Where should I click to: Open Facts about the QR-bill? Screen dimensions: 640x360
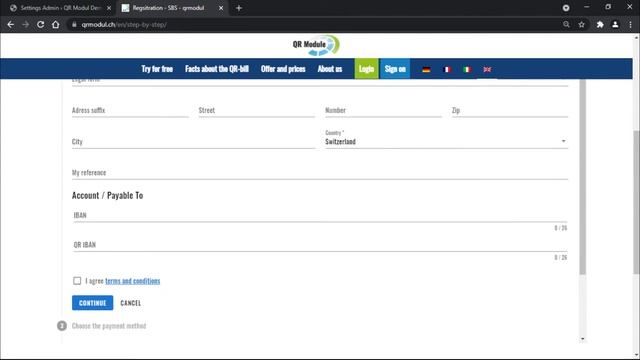coord(217,69)
